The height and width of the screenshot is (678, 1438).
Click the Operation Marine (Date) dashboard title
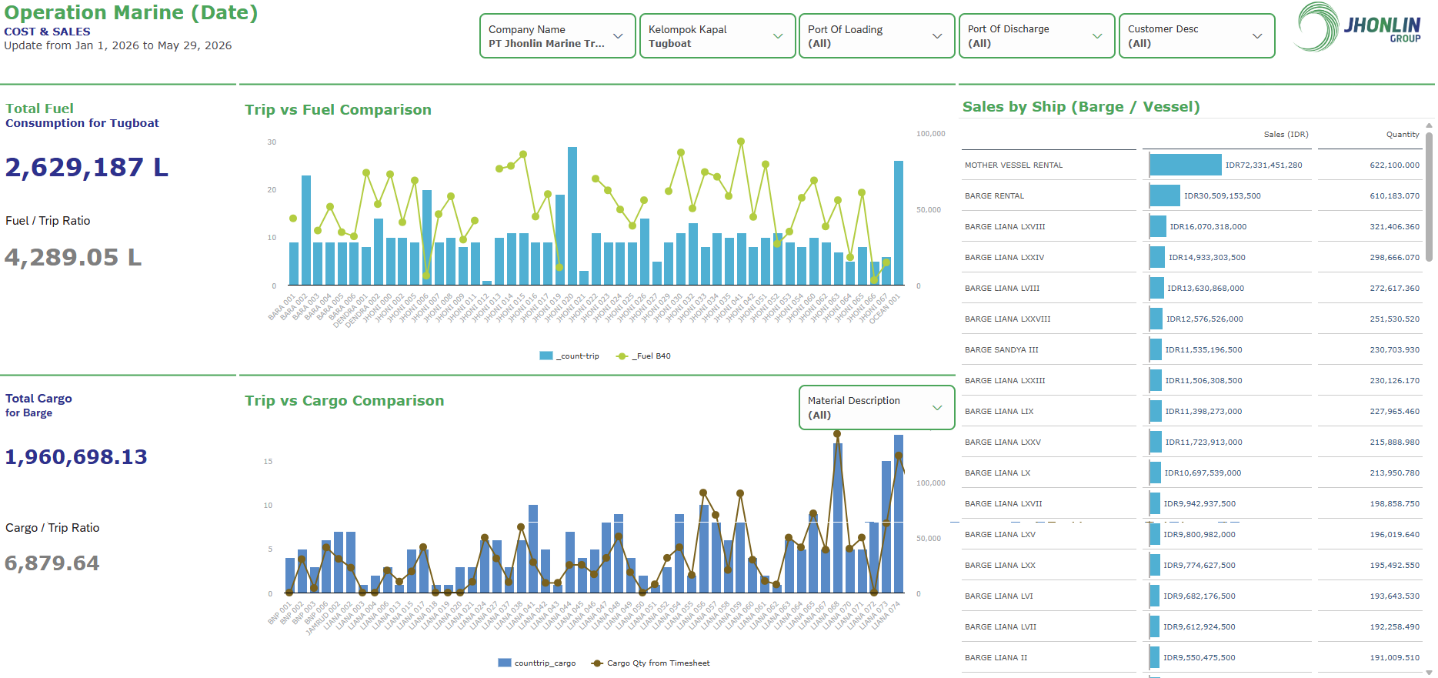click(131, 13)
